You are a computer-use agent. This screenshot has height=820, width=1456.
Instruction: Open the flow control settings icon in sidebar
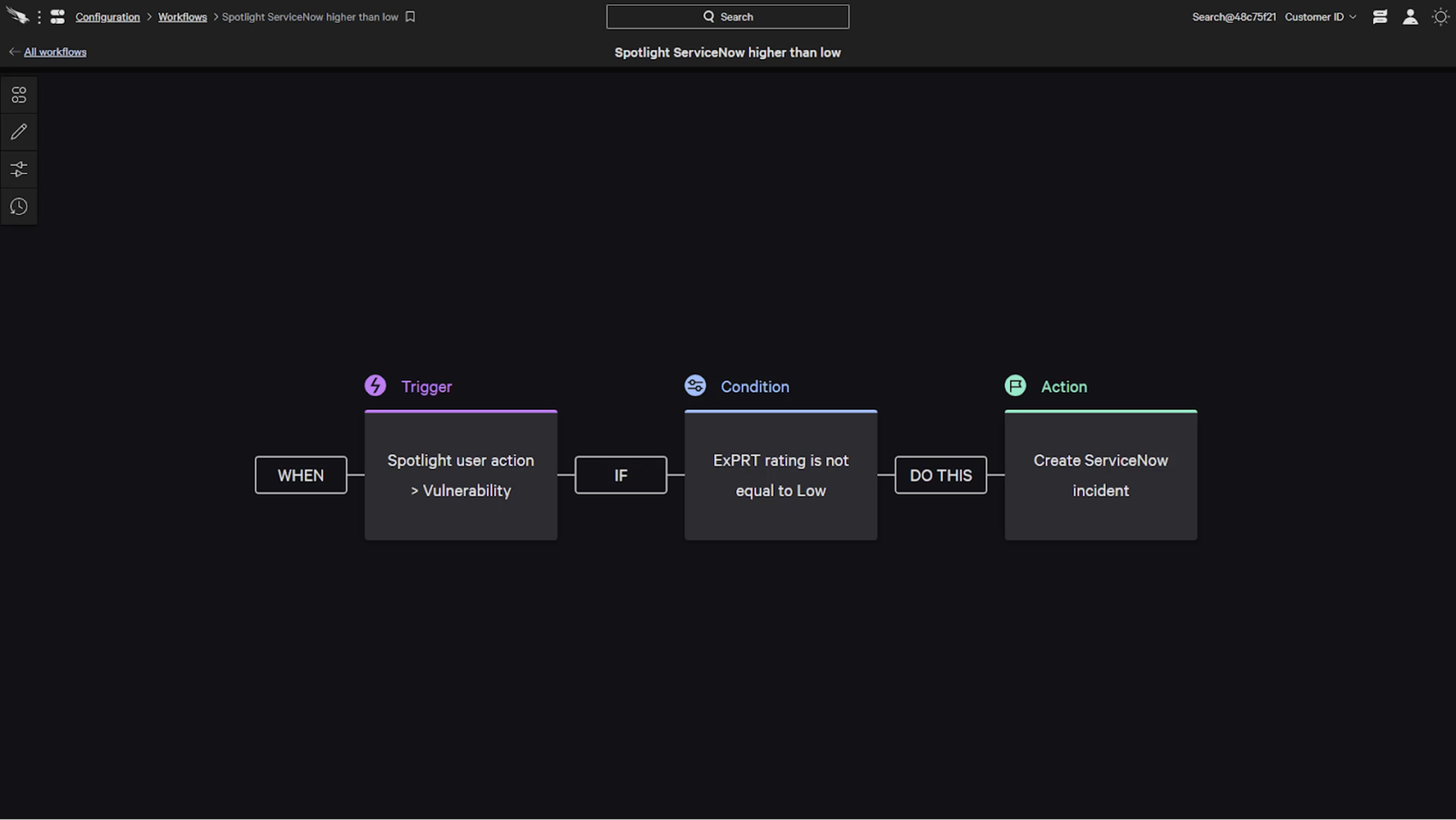click(18, 169)
